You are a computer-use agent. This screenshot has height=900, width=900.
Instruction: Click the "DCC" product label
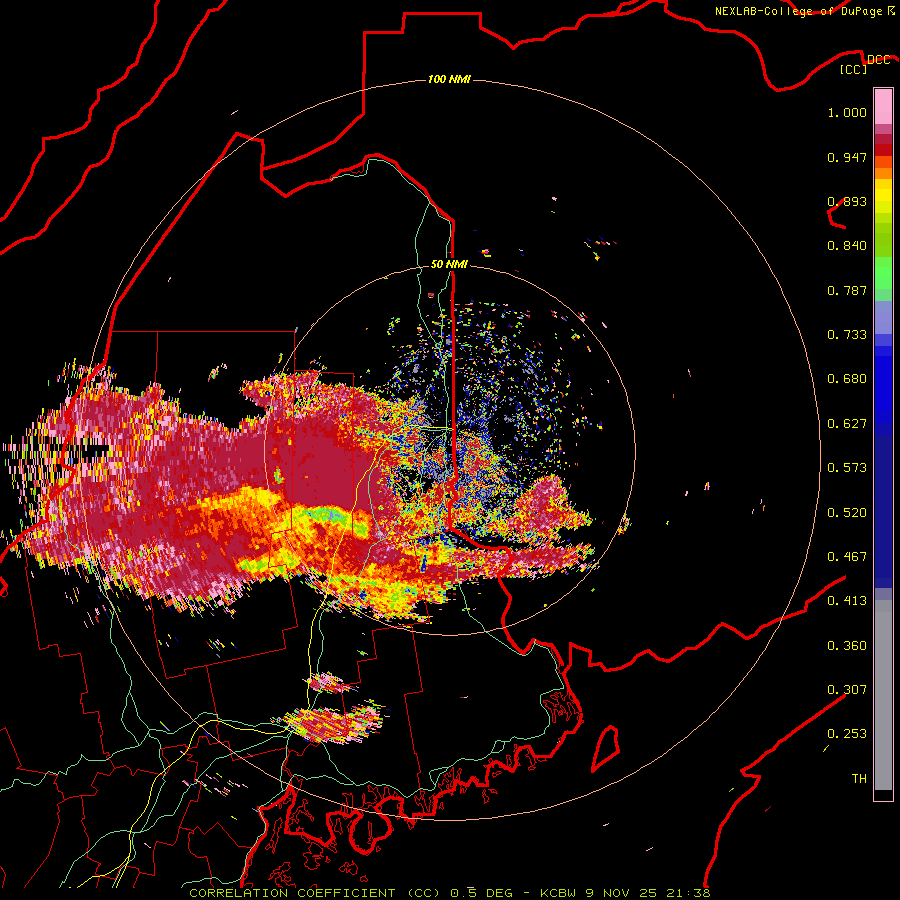878,60
